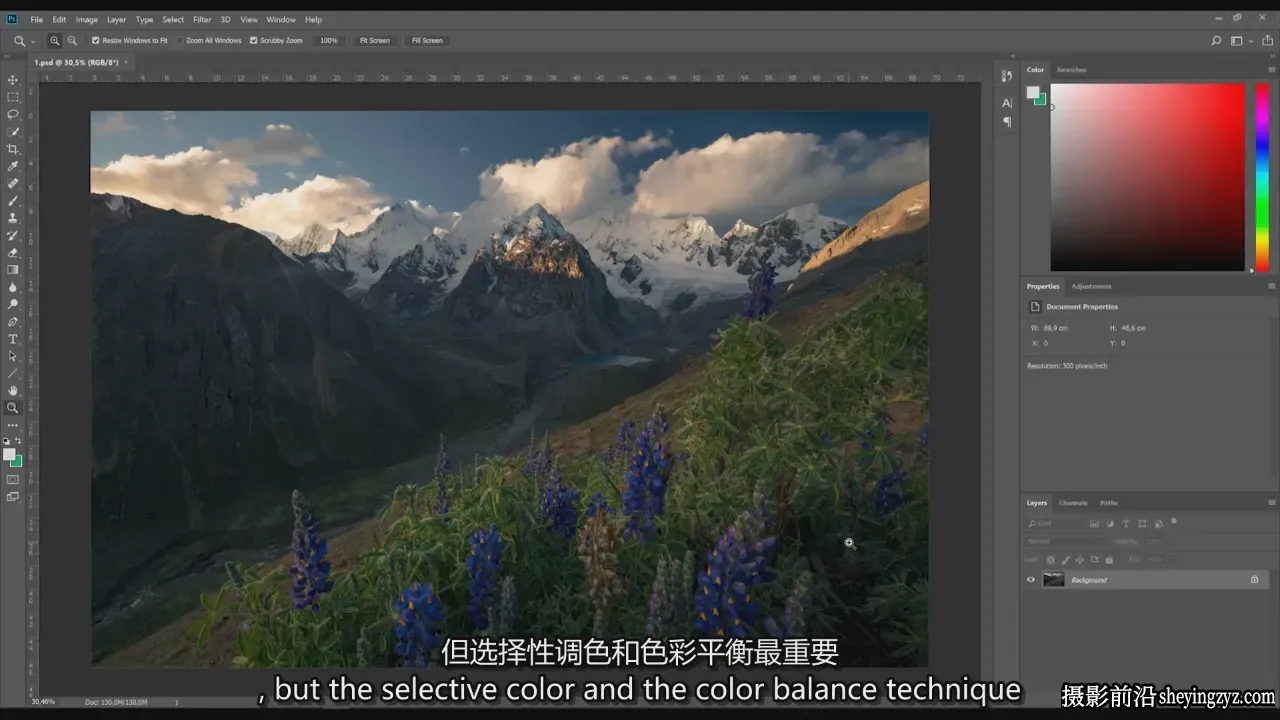Switch to the Channels tab

tap(1073, 503)
